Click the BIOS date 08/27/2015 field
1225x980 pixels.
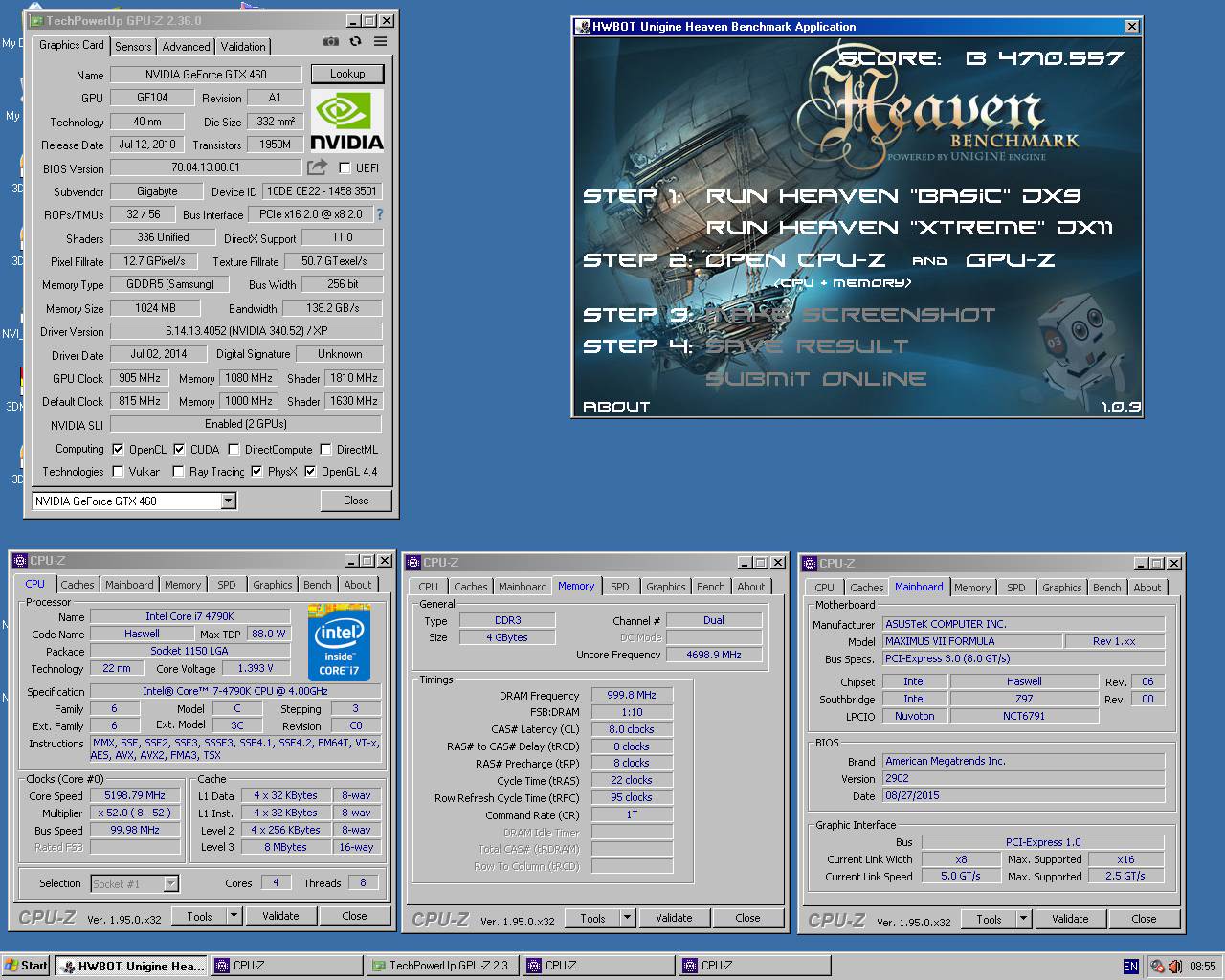tap(1023, 795)
